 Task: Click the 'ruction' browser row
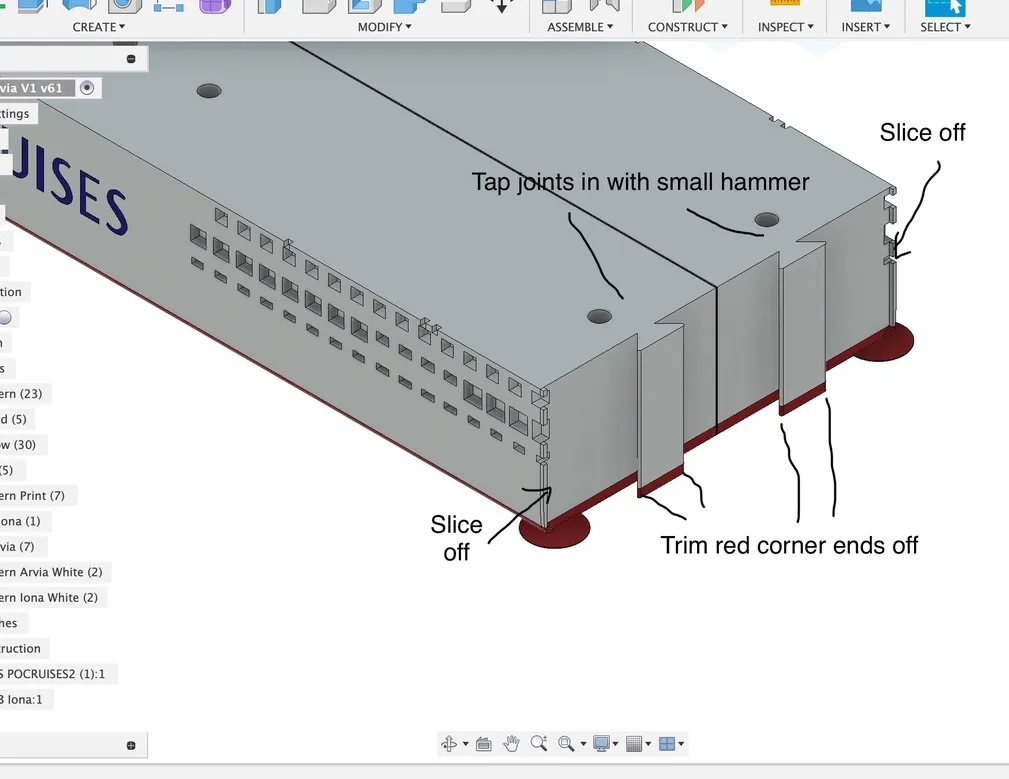coord(24,648)
